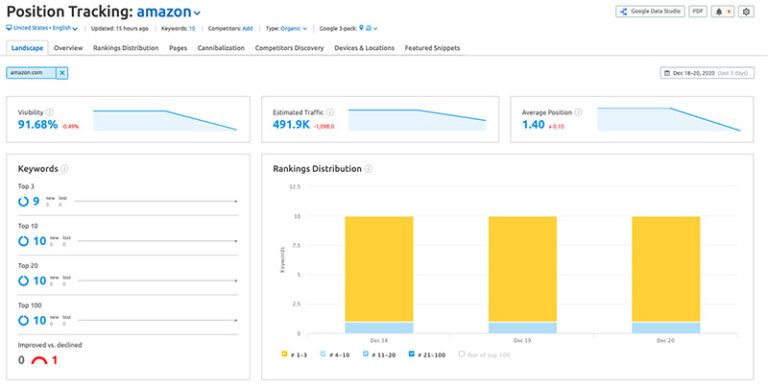The image size is (768, 390).
Task: Open Pages tab
Action: (178, 48)
